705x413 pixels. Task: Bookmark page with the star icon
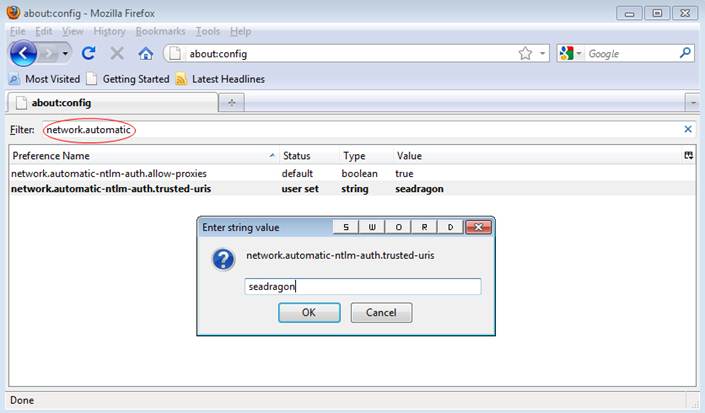[x=525, y=53]
